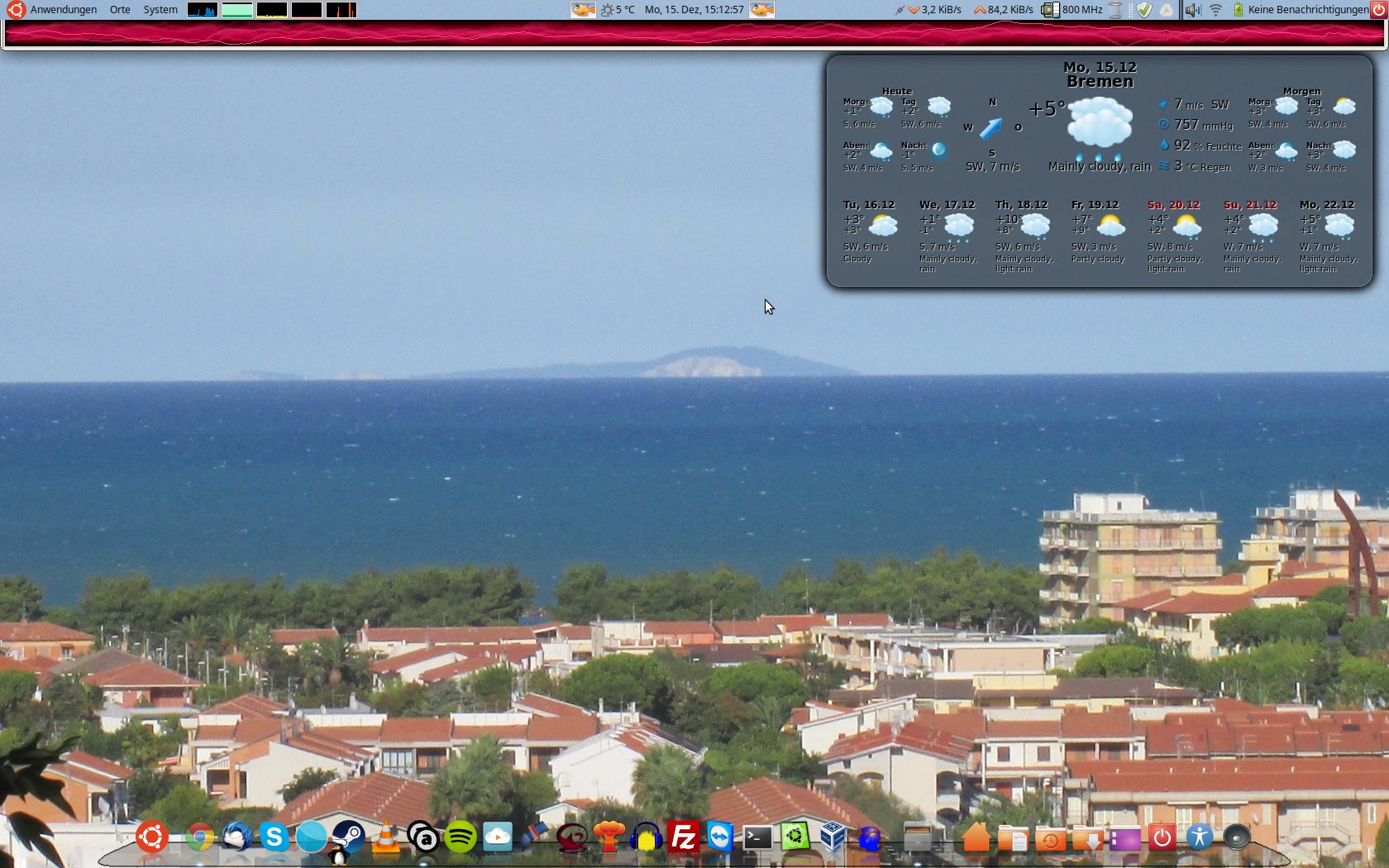1389x868 pixels.
Task: Open FileZilla from the dock
Action: click(x=684, y=837)
